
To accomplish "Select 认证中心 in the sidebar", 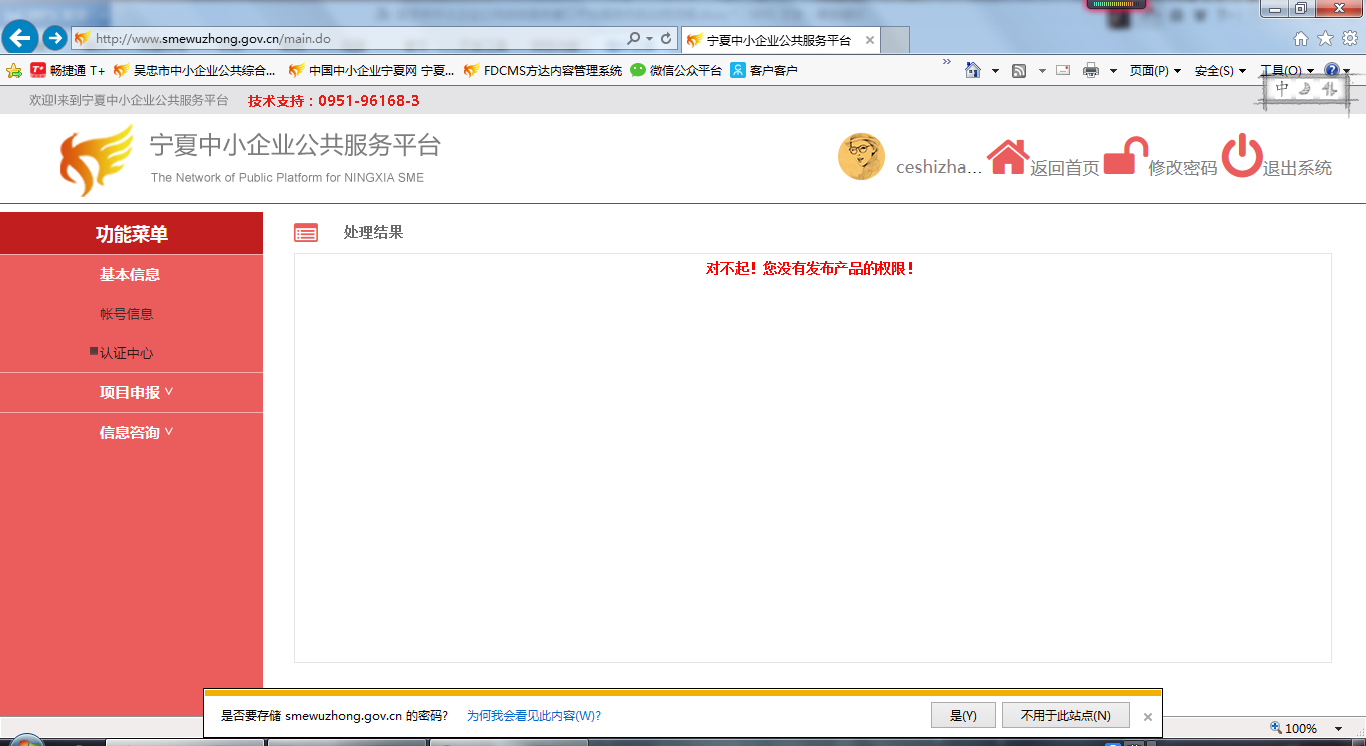I will pos(127,353).
